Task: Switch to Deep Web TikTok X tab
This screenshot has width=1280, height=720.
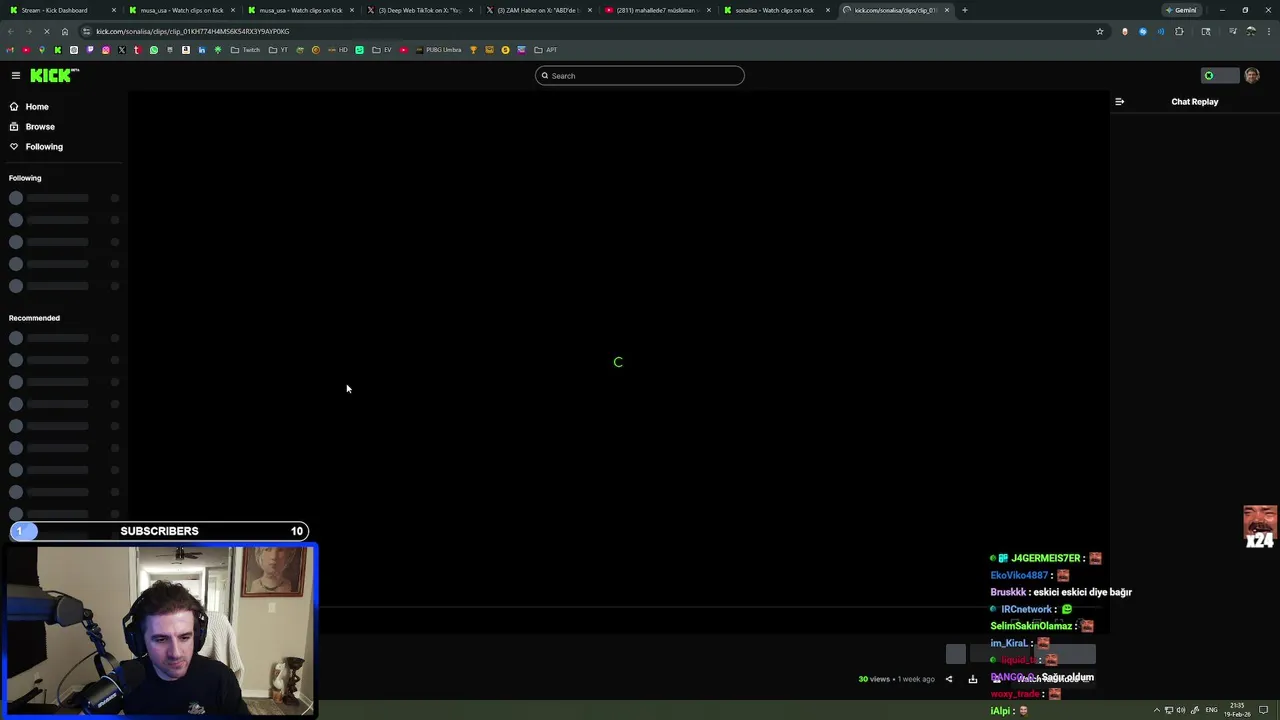Action: coord(419,10)
